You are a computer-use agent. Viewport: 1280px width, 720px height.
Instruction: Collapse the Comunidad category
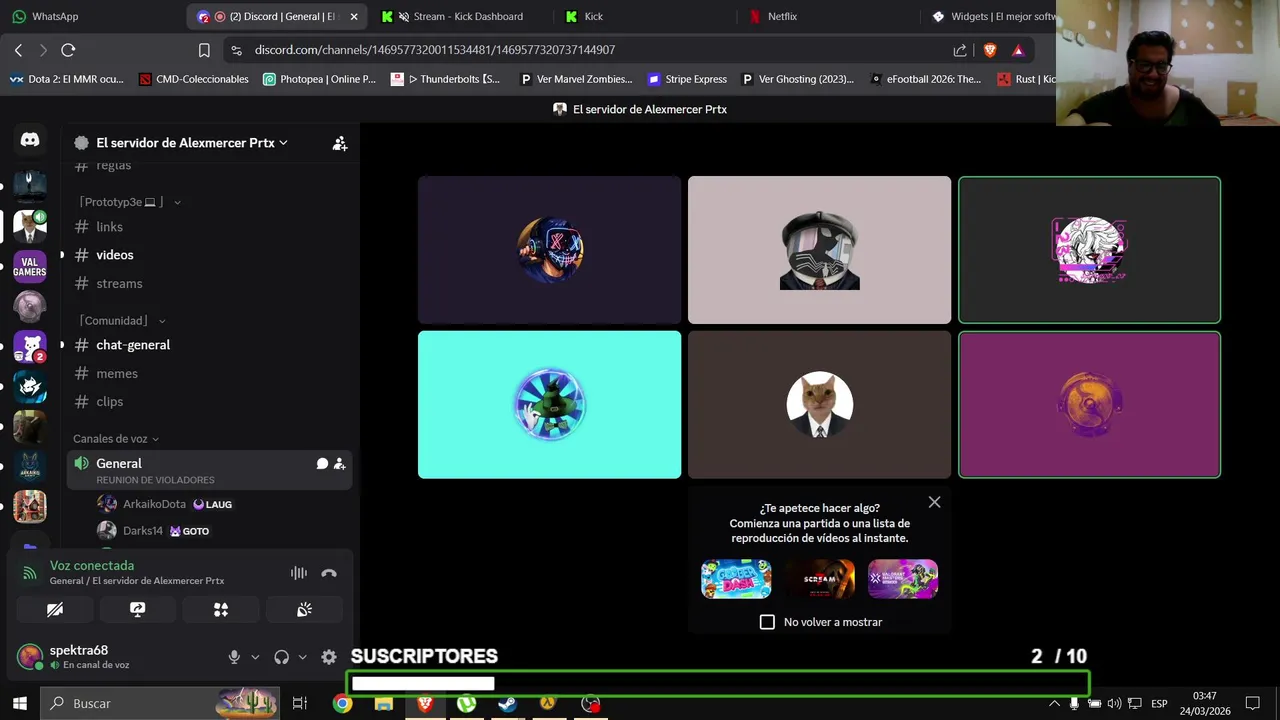pyautogui.click(x=123, y=321)
